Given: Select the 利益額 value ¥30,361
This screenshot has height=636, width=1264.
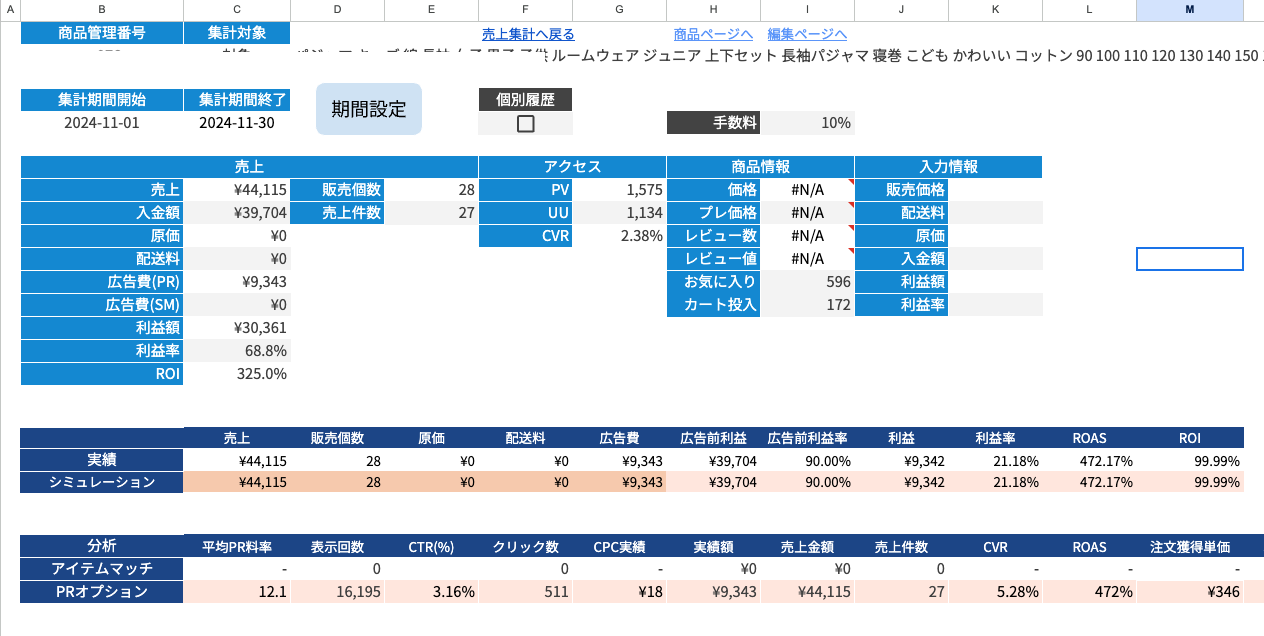Looking at the screenshot, I should [x=237, y=328].
